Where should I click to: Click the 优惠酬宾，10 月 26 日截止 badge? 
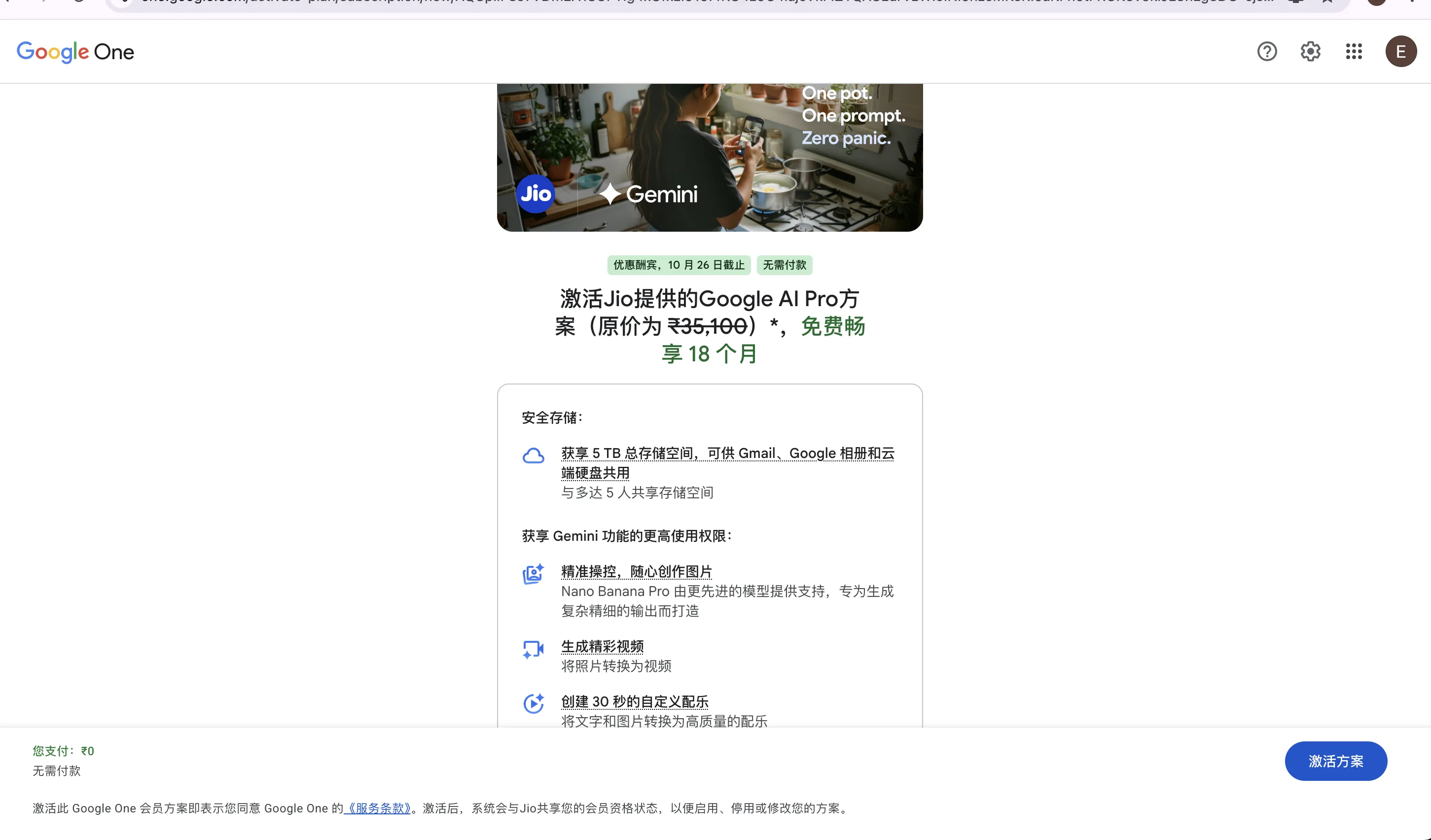click(x=679, y=265)
